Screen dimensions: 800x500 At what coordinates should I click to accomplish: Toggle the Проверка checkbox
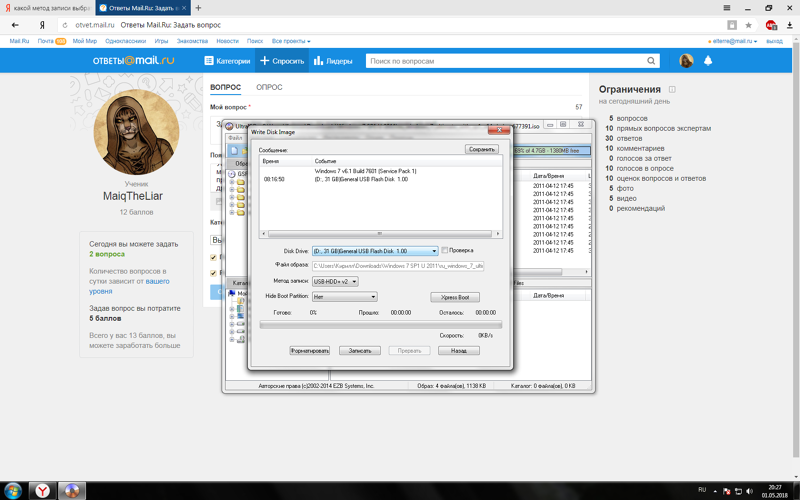tap(444, 250)
